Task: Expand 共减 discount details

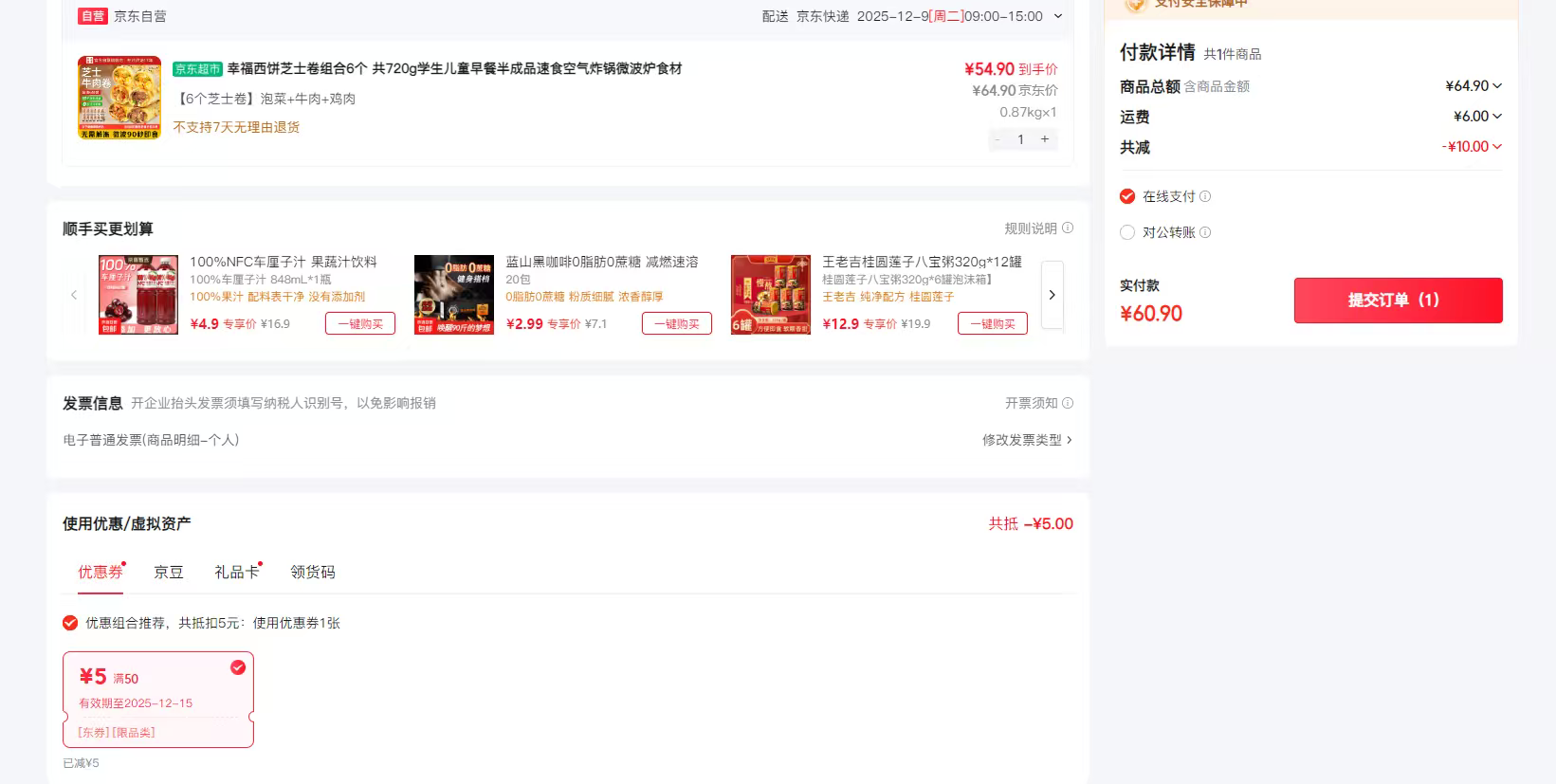Action: (1497, 147)
